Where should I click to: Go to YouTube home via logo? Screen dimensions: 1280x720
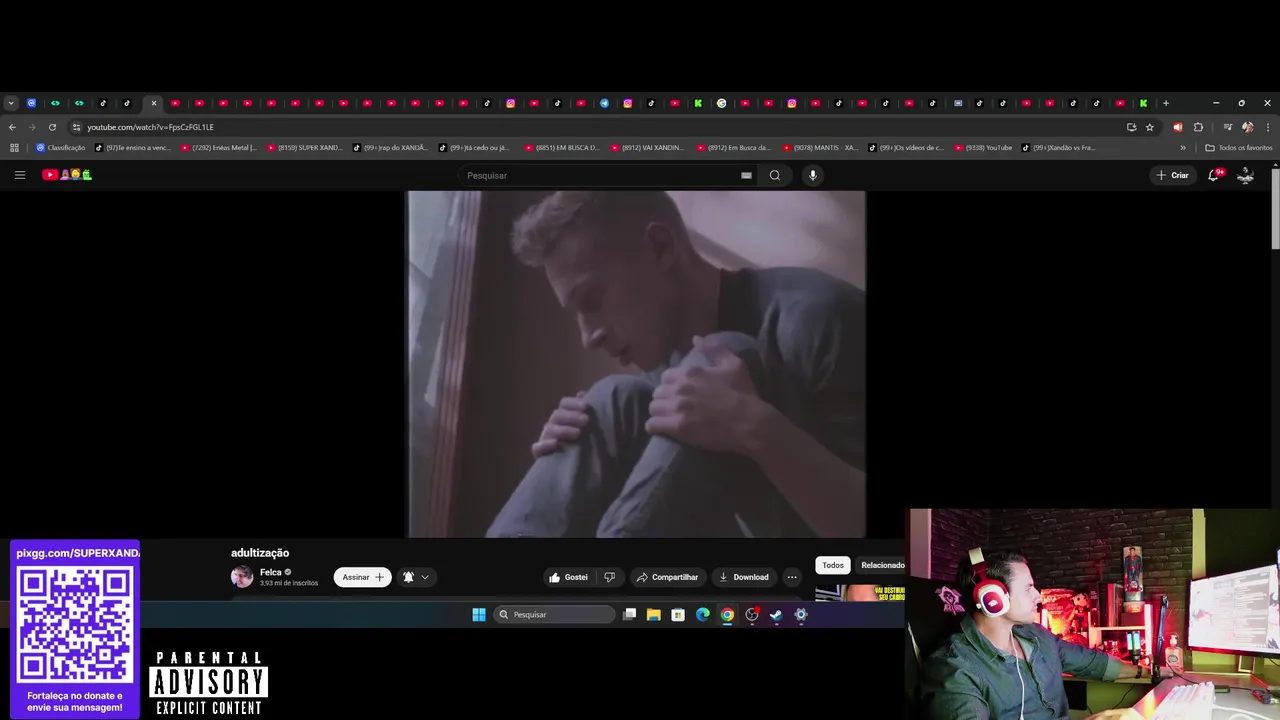click(x=66, y=175)
